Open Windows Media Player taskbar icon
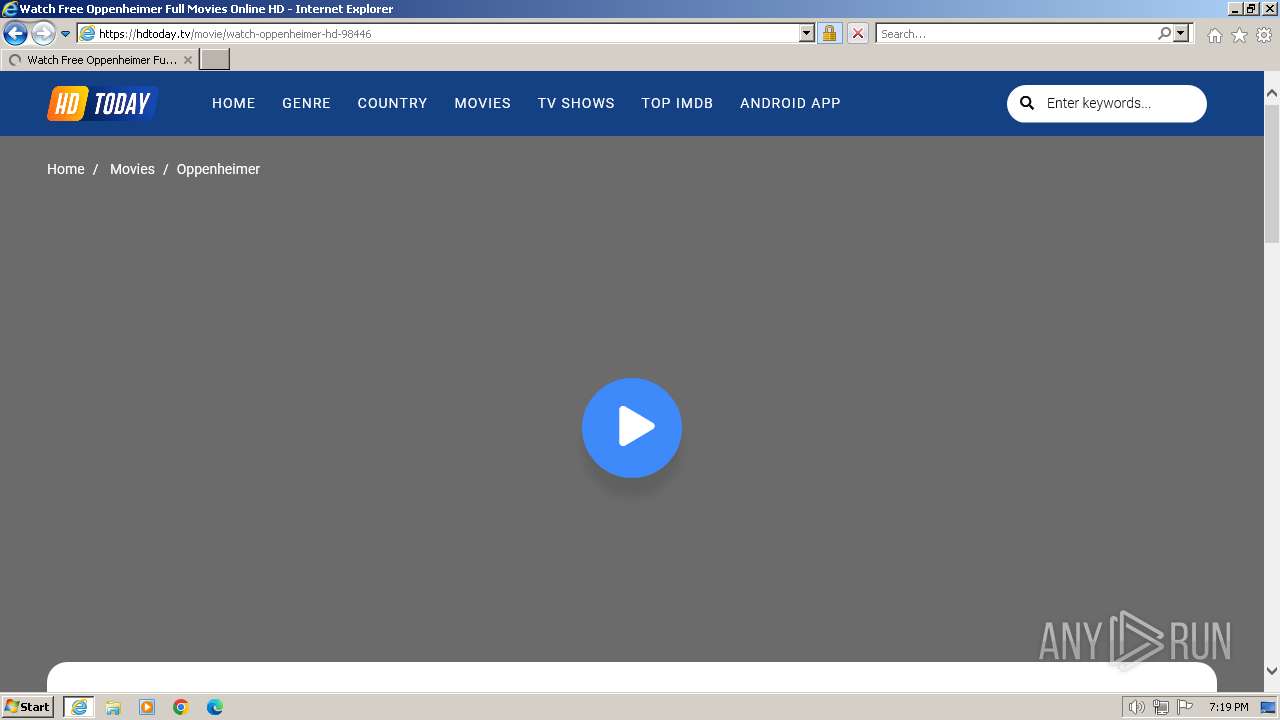The width and height of the screenshot is (1280, 720). click(x=147, y=707)
